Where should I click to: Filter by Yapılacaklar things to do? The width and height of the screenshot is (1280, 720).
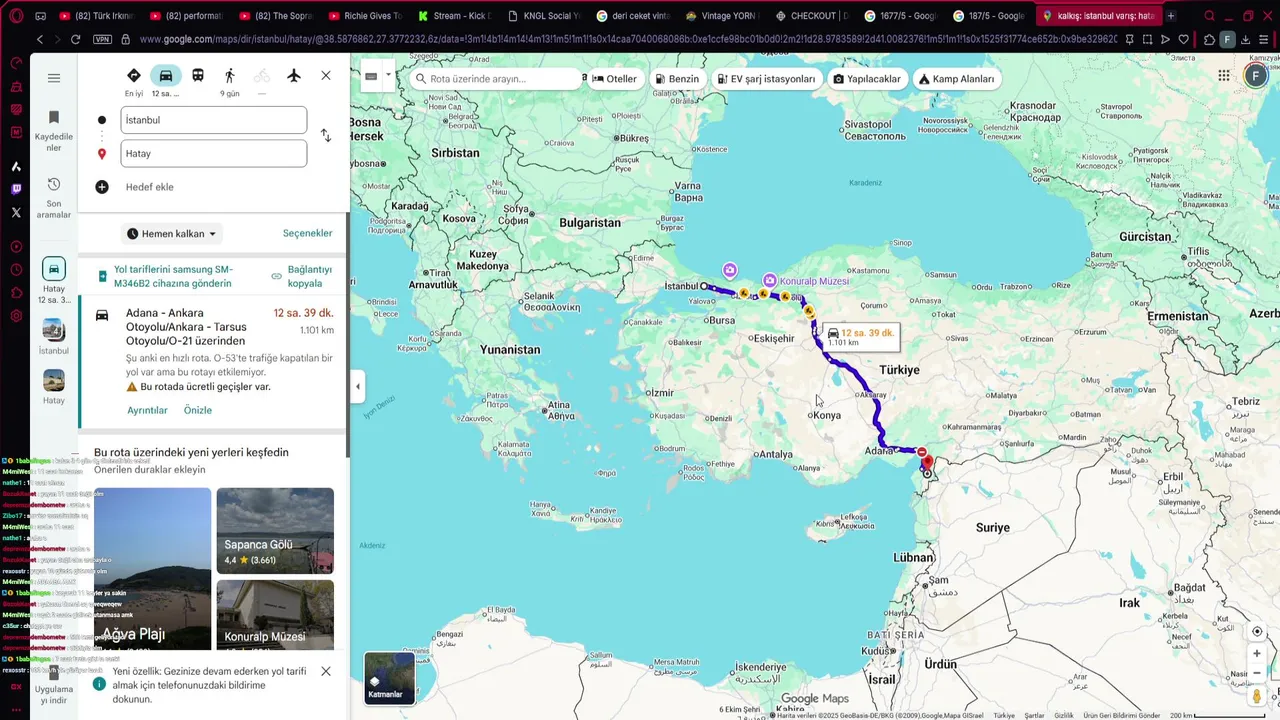click(867, 79)
